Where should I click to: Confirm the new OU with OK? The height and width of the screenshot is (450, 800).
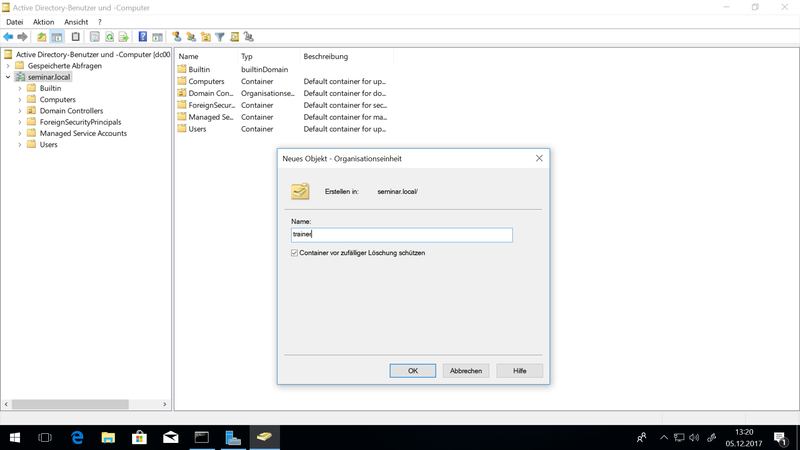(413, 371)
